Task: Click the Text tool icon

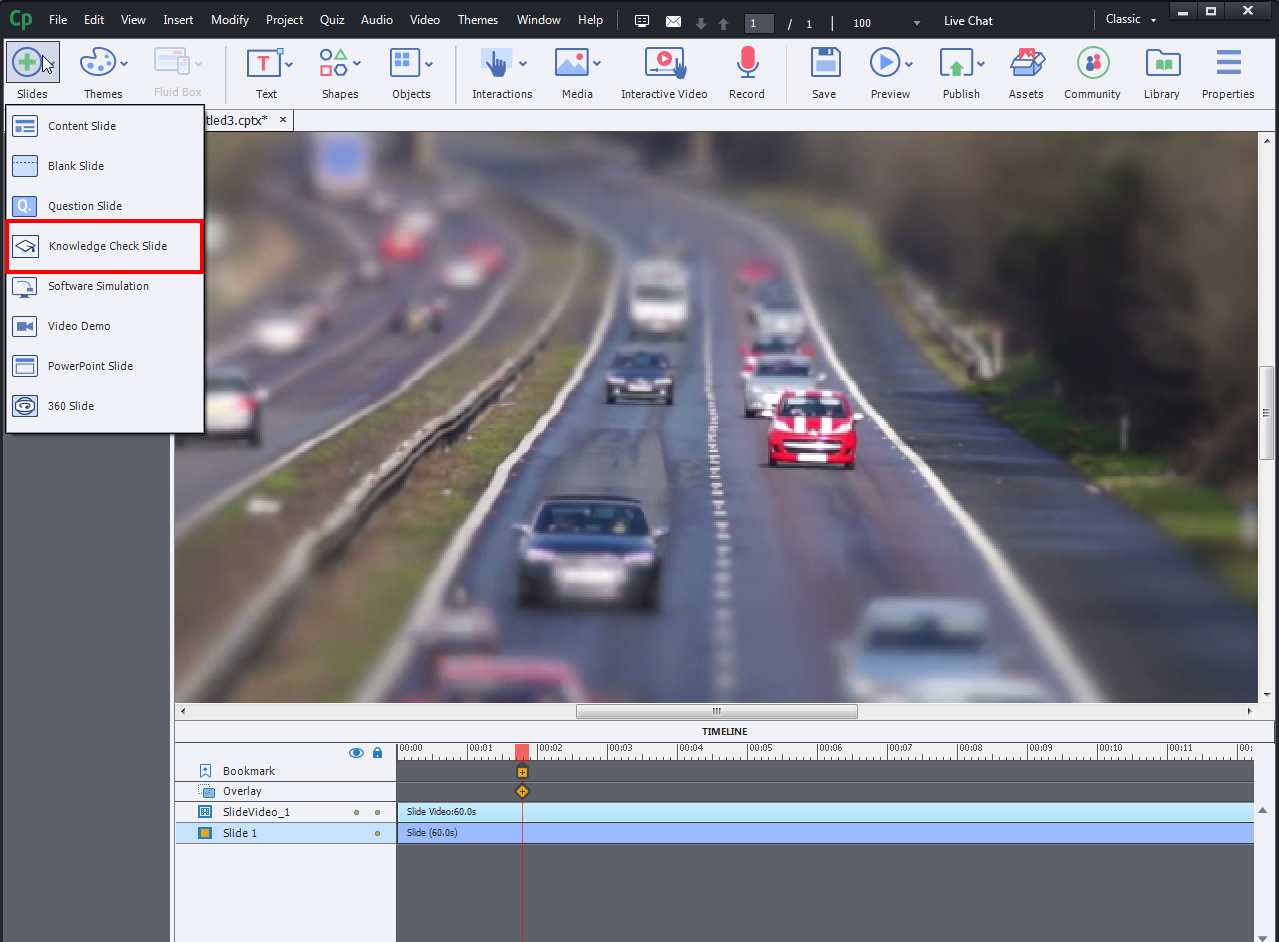Action: click(263, 64)
